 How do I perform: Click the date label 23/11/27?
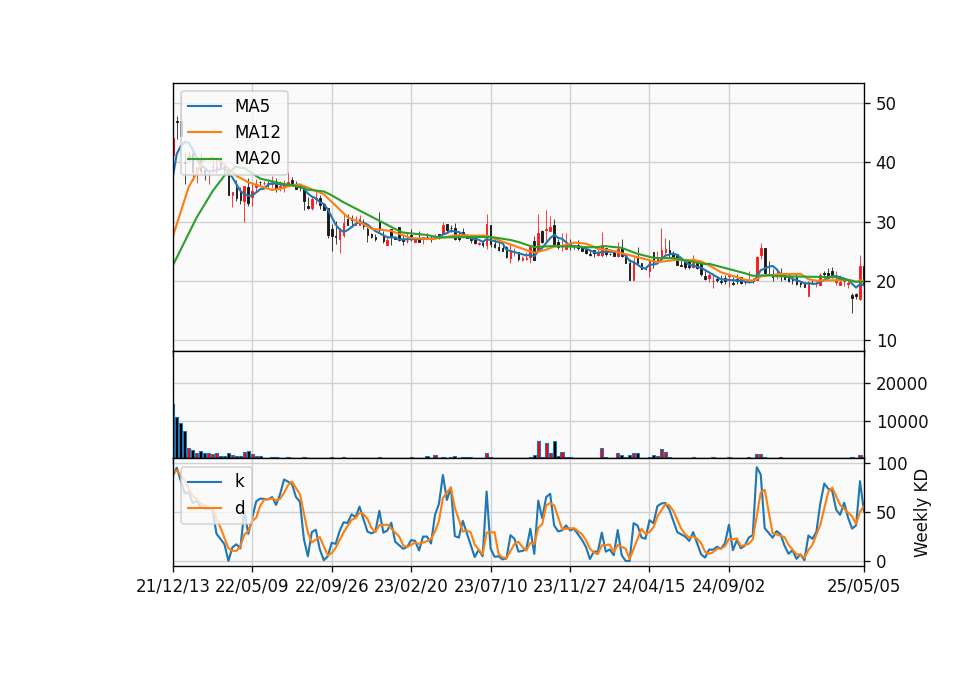[569, 586]
